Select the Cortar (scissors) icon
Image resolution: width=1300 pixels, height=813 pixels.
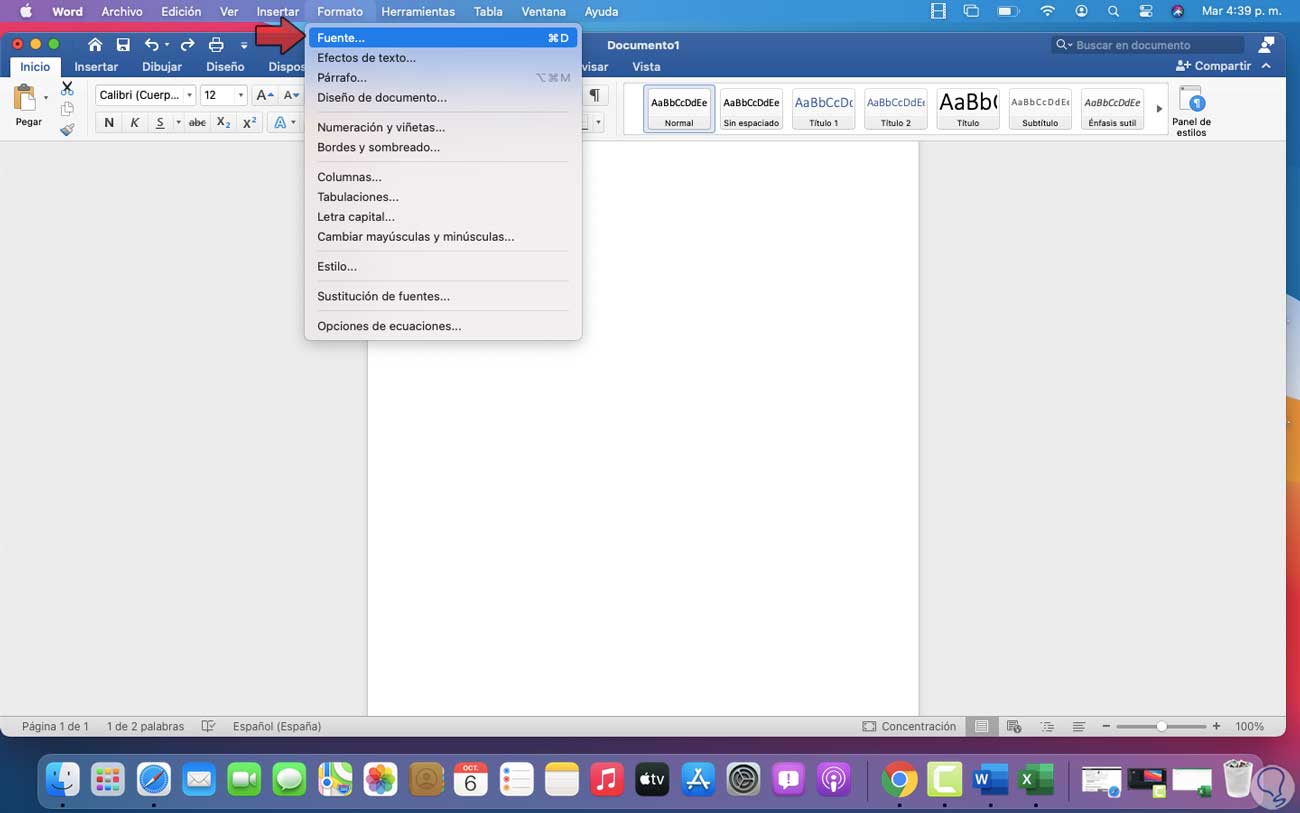(67, 89)
